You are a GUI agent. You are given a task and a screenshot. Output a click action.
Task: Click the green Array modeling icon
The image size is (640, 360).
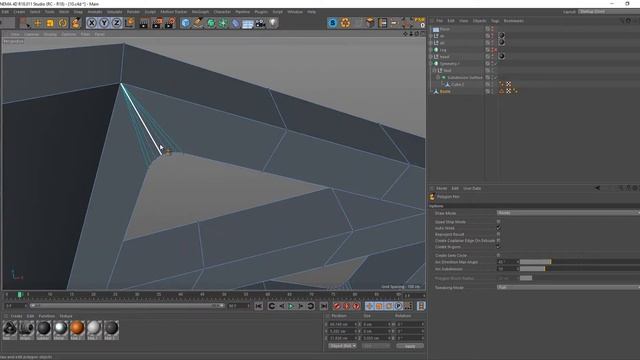pyautogui.click(x=223, y=23)
